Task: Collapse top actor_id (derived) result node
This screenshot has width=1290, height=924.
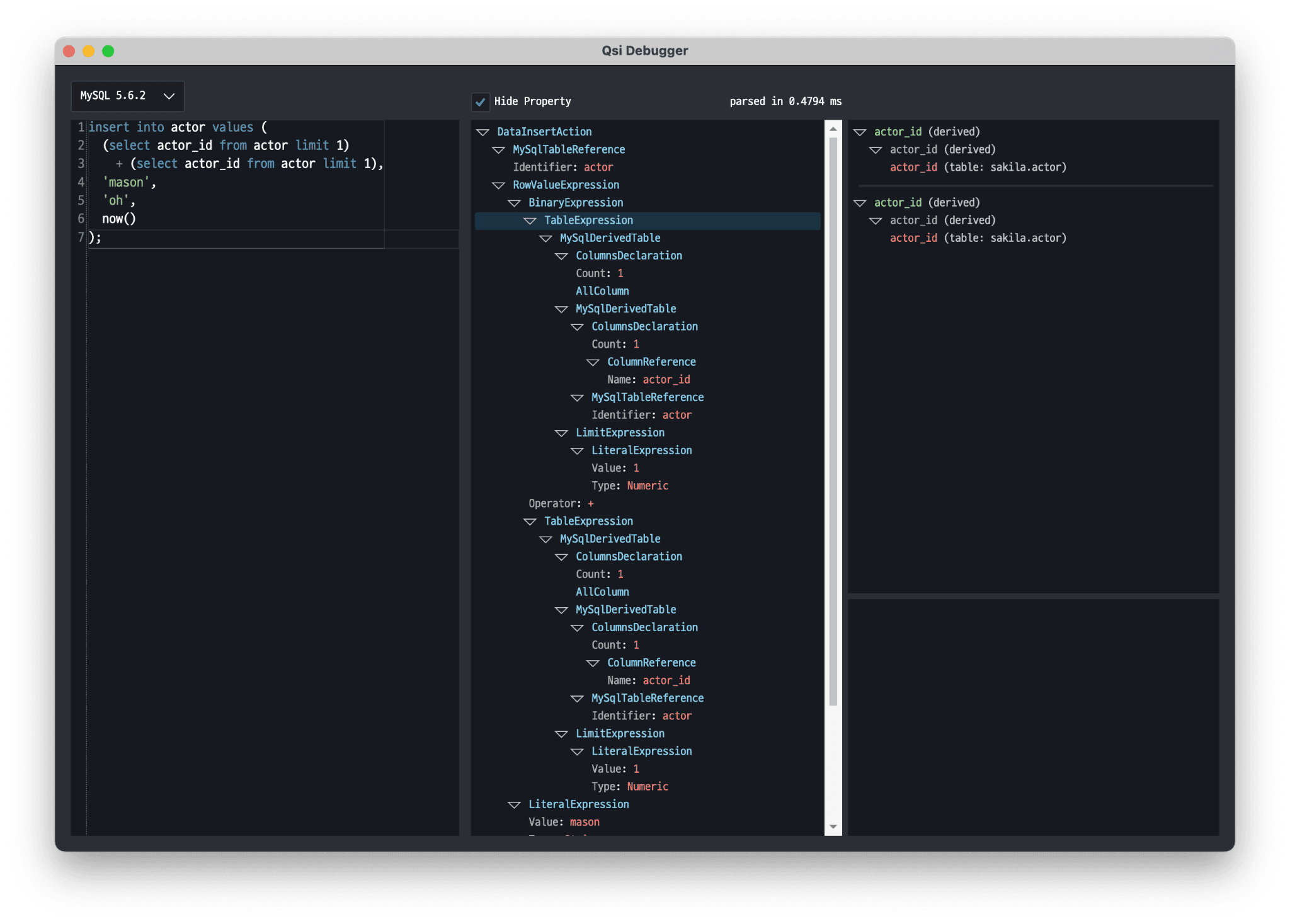Action: point(860,132)
